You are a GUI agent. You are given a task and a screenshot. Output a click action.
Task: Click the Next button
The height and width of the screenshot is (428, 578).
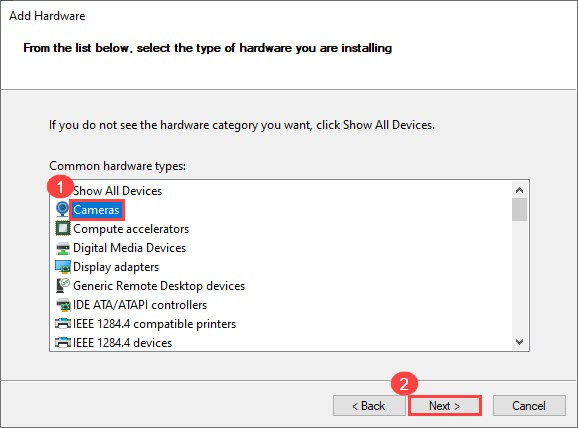[445, 406]
